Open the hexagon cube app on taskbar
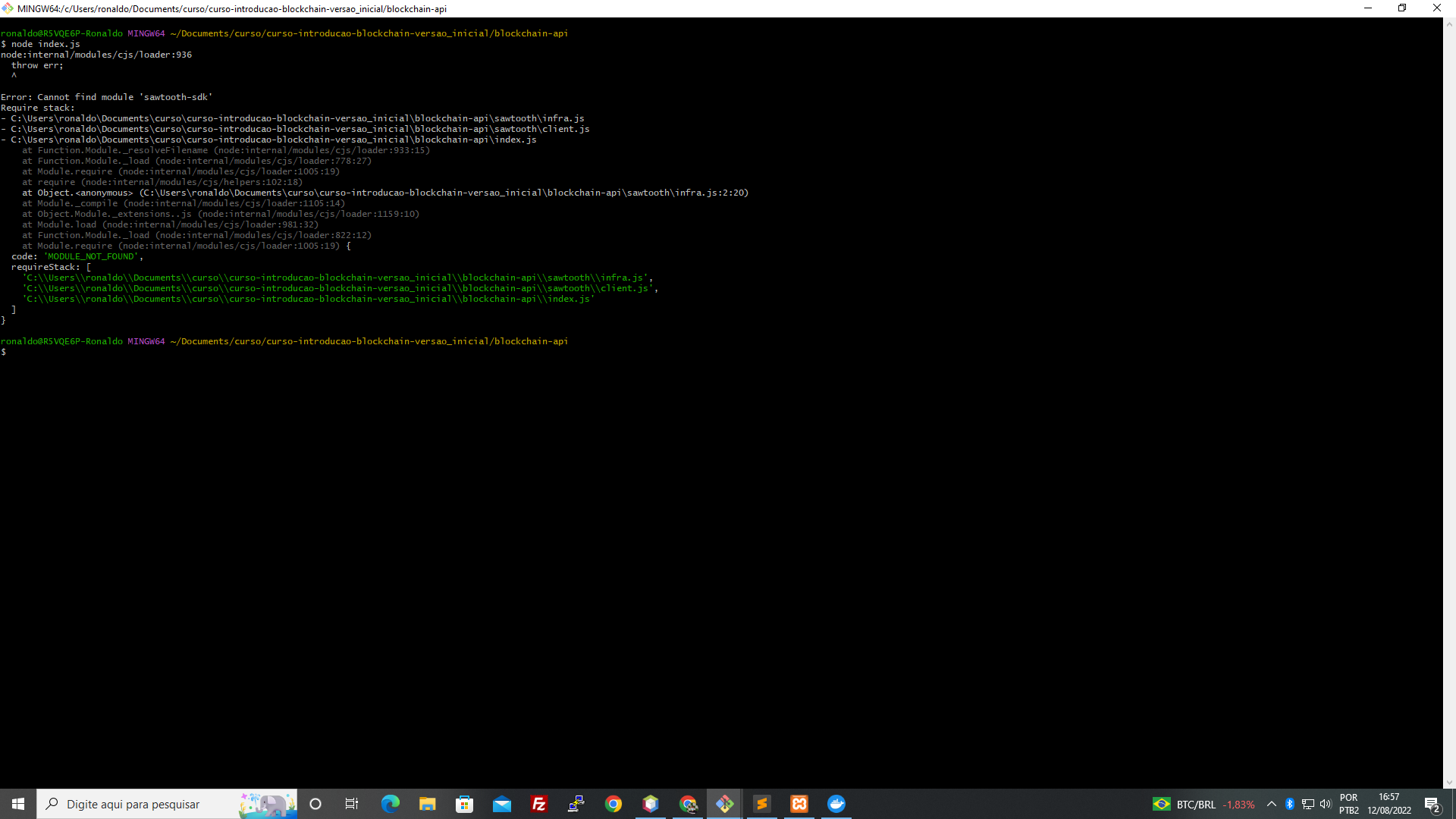Screen dimensions: 1456x819 click(650, 804)
